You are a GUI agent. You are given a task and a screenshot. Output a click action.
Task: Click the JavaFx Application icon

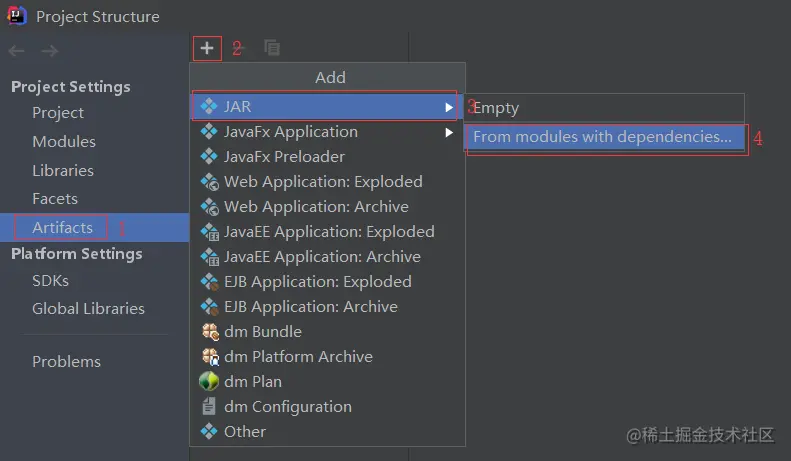209,132
